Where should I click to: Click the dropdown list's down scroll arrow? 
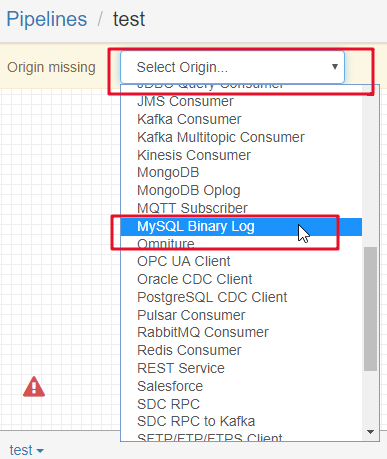[x=370, y=432]
